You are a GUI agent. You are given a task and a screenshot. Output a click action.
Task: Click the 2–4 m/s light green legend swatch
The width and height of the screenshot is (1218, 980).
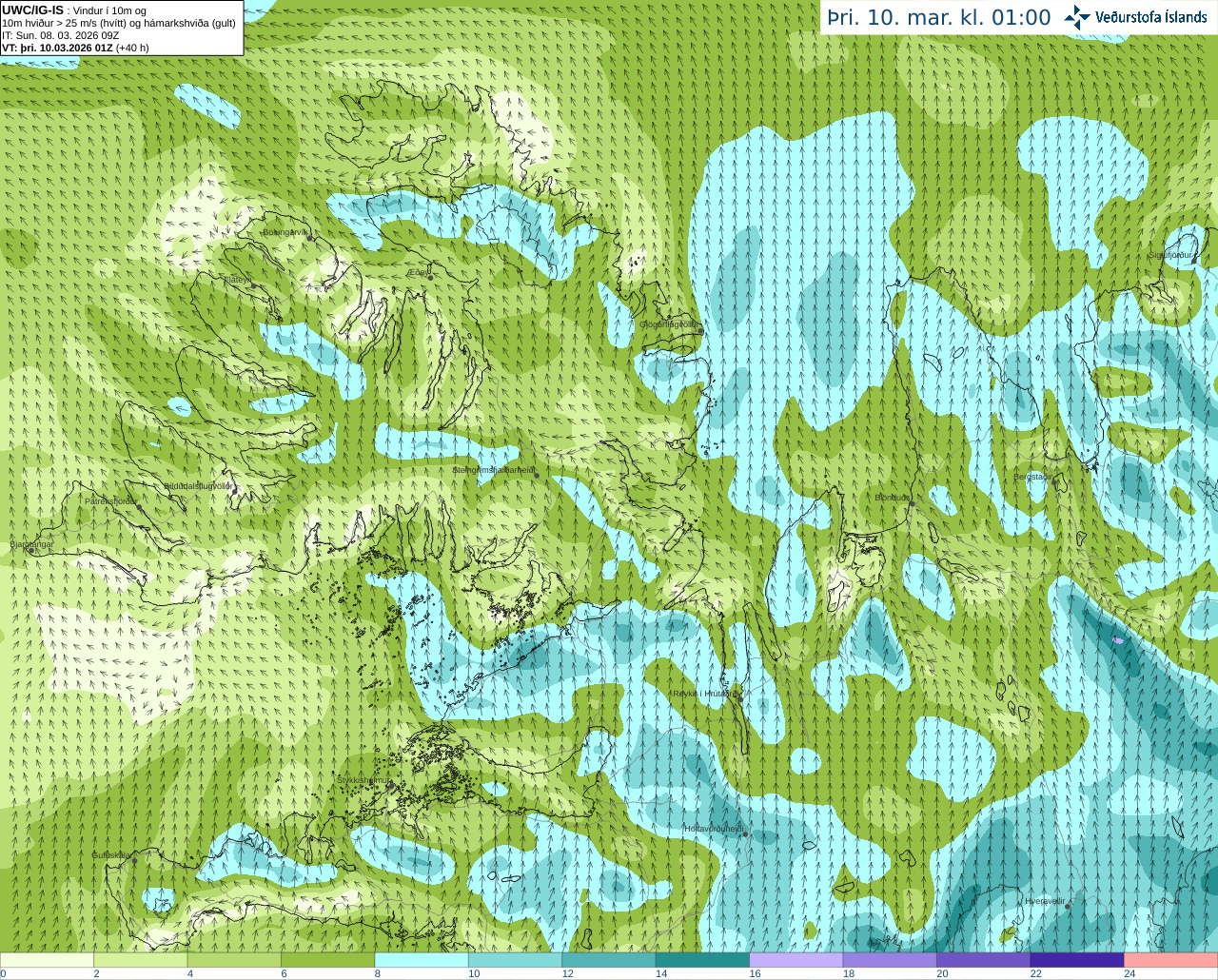[x=140, y=960]
